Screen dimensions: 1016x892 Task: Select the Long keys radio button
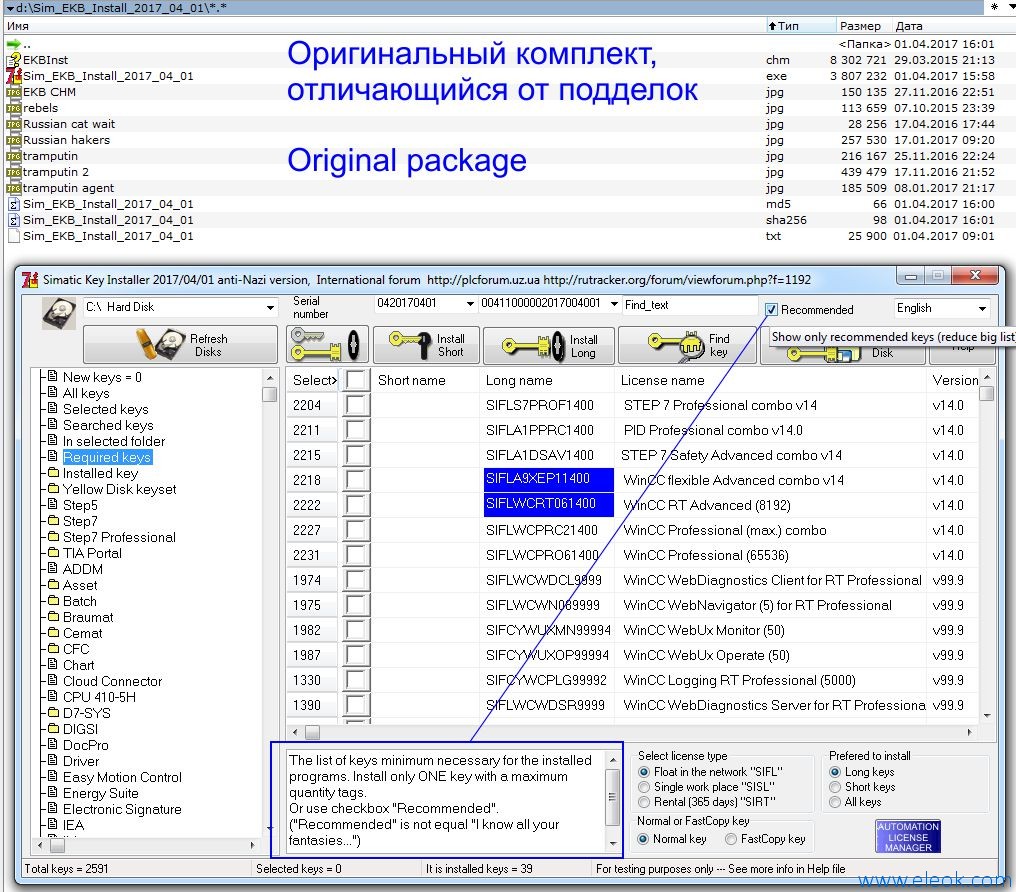[835, 772]
